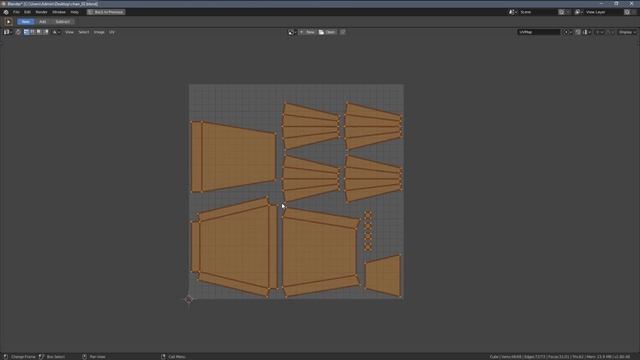Toggle UV sync selection icon
The image size is (640, 360).
point(18,32)
